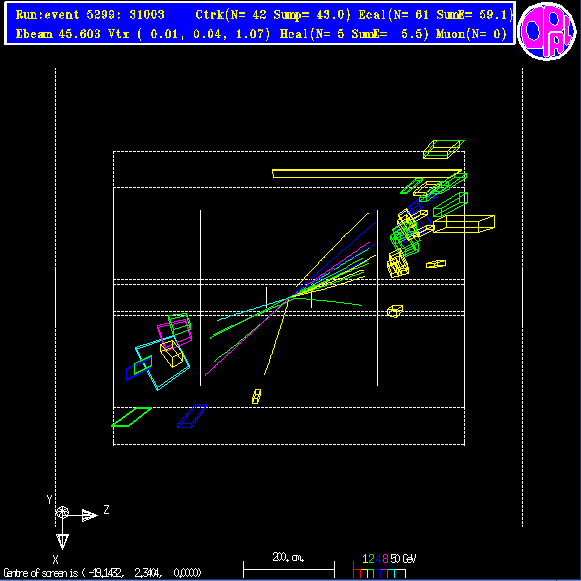This screenshot has width=581, height=581.
Task: Click the magenta 8 GeV legend label
Action: [x=385, y=559]
